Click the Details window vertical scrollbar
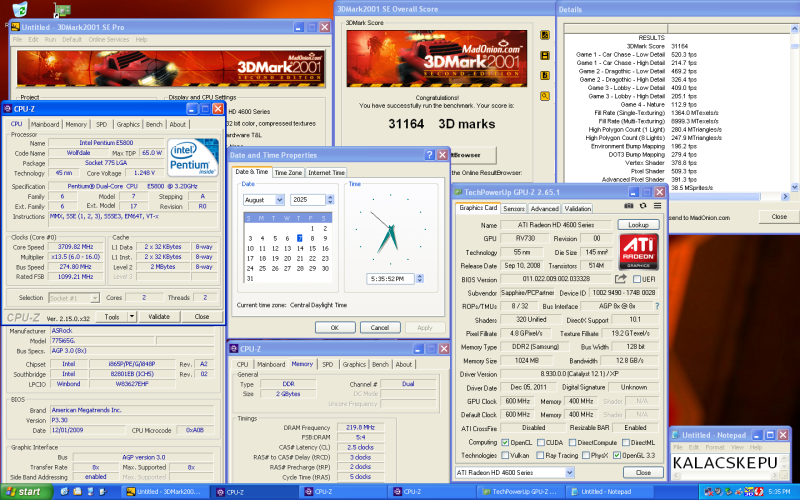The width and height of the screenshot is (800, 500). click(x=794, y=107)
